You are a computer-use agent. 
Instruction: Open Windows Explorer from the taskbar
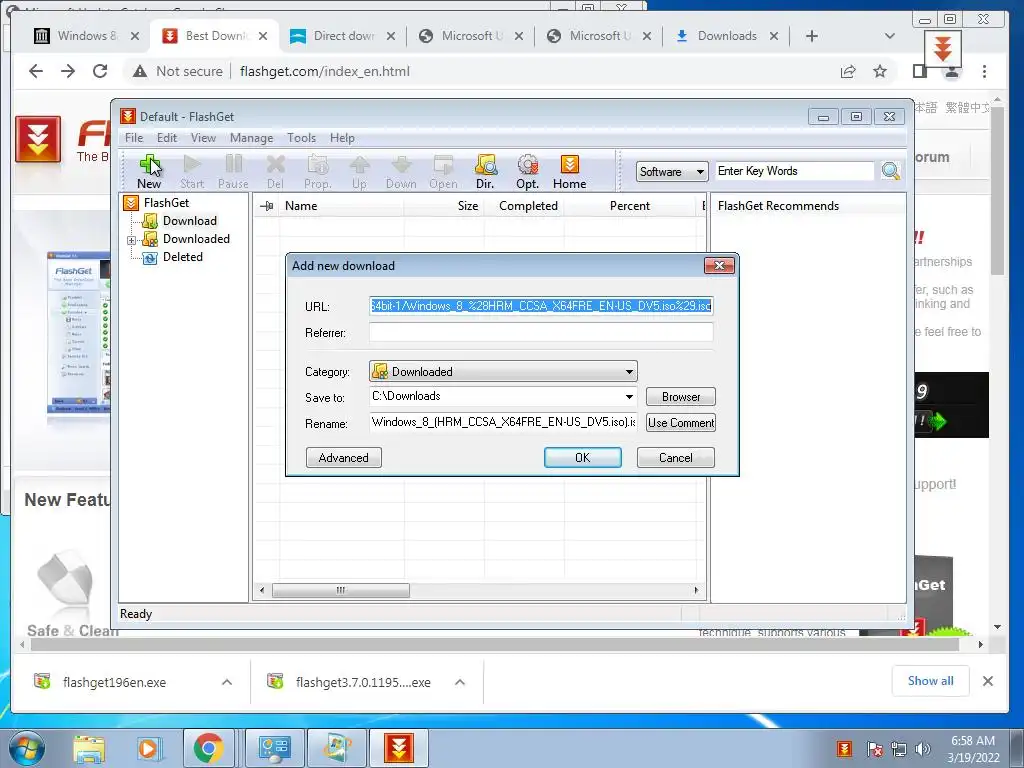pyautogui.click(x=89, y=748)
